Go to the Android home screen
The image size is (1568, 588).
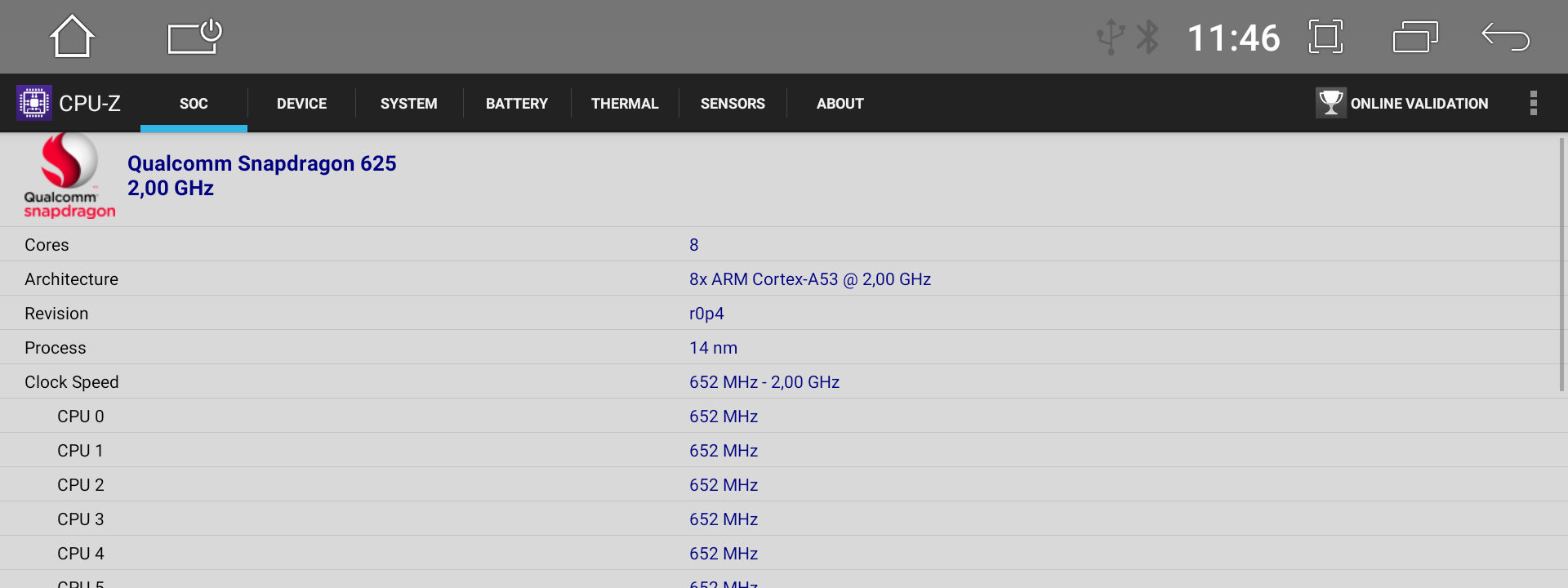(72, 37)
